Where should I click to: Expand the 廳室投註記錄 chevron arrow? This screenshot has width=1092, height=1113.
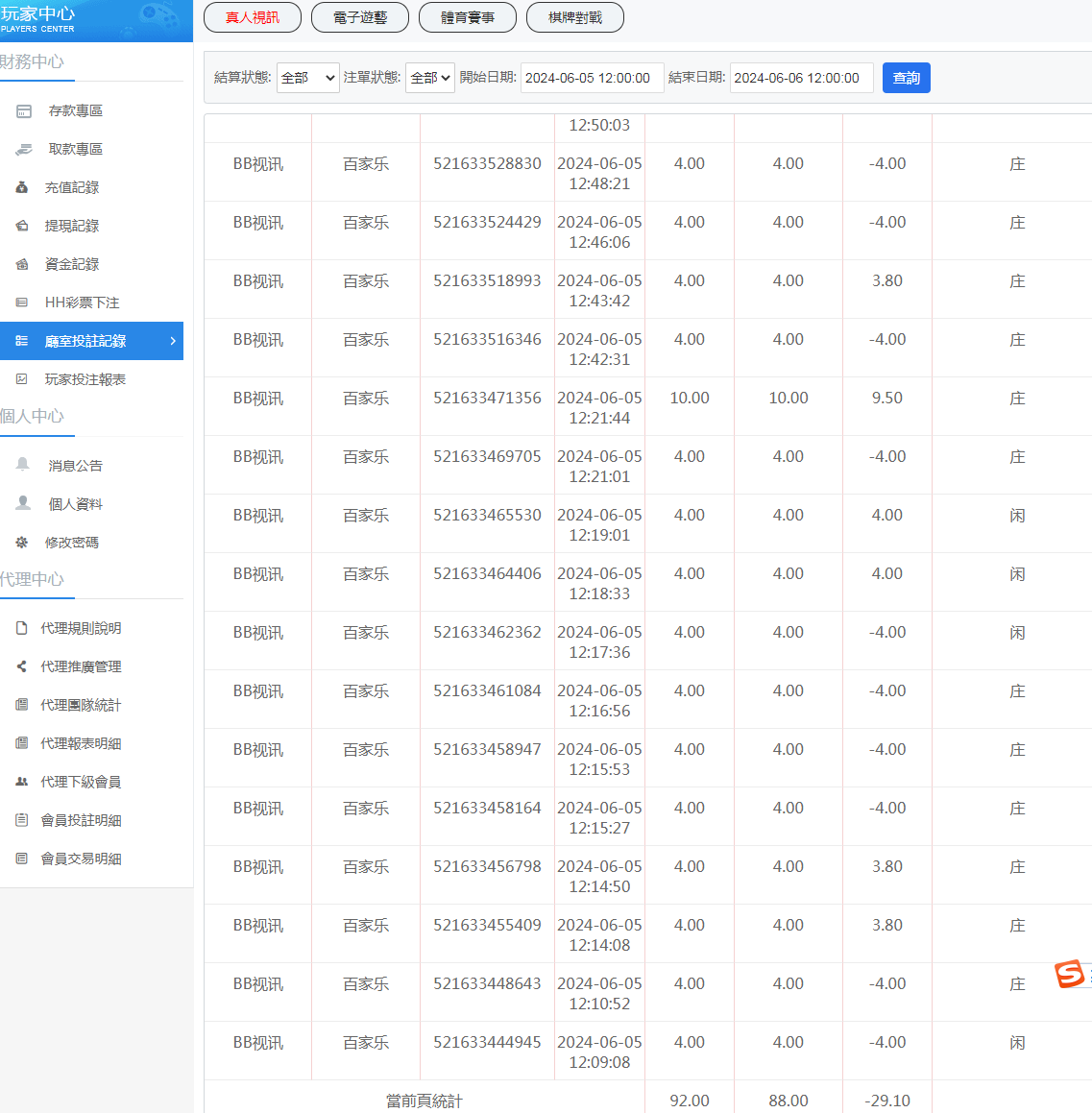(x=173, y=341)
